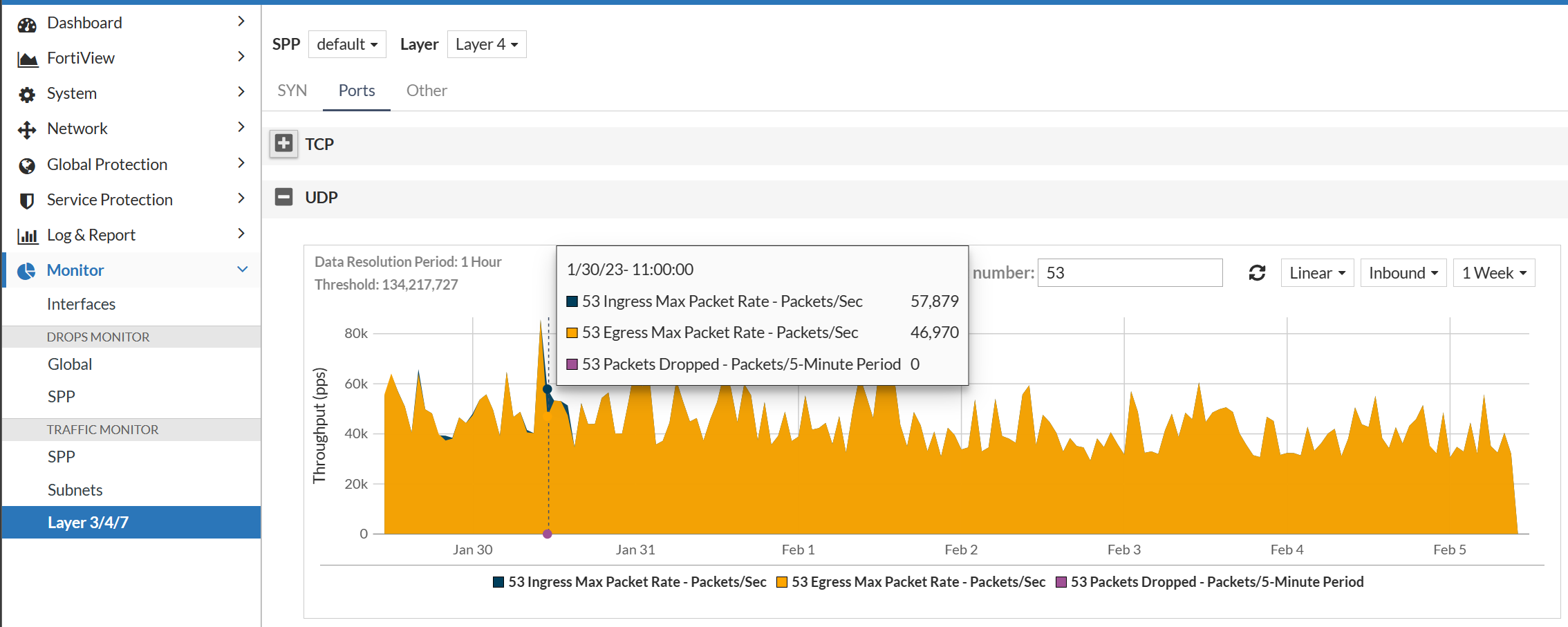Viewport: 1568px width, 627px height.
Task: Change the 1 Week time range dropdown
Action: 1493,272
